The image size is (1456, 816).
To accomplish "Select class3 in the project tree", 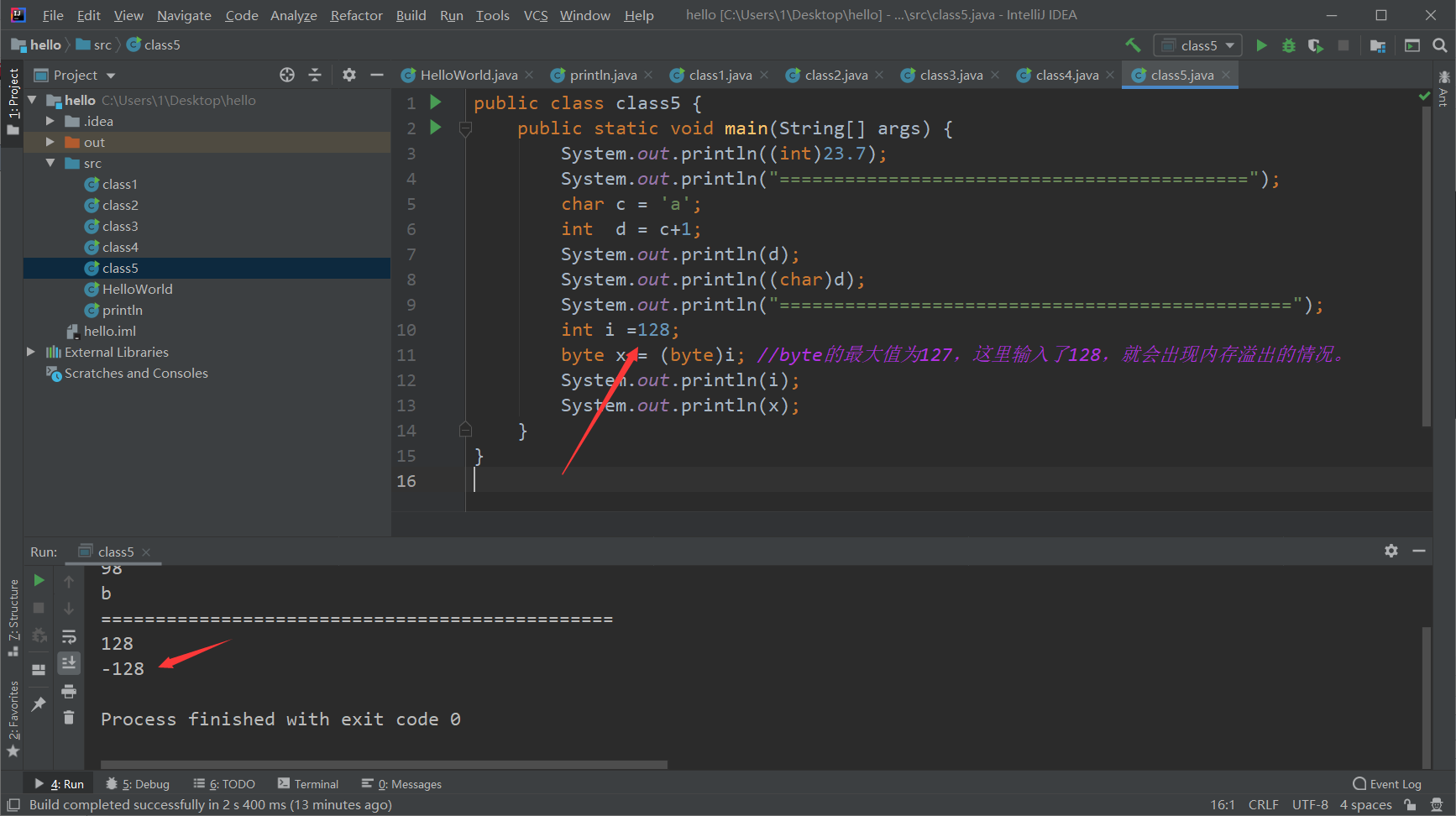I will (120, 226).
